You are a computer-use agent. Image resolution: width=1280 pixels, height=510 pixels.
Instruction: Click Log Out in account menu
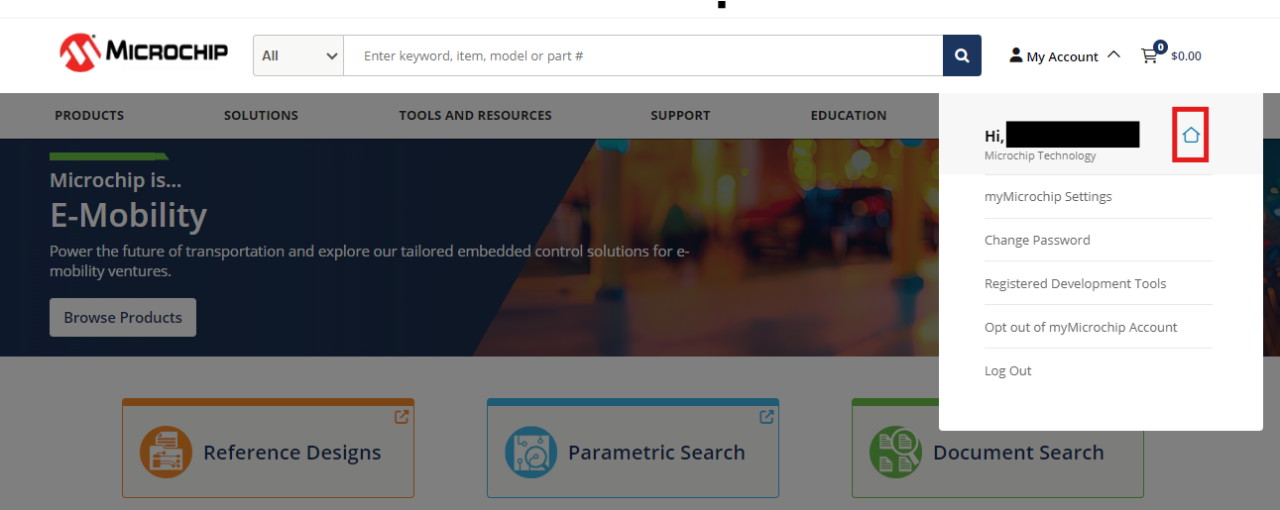click(x=1008, y=371)
